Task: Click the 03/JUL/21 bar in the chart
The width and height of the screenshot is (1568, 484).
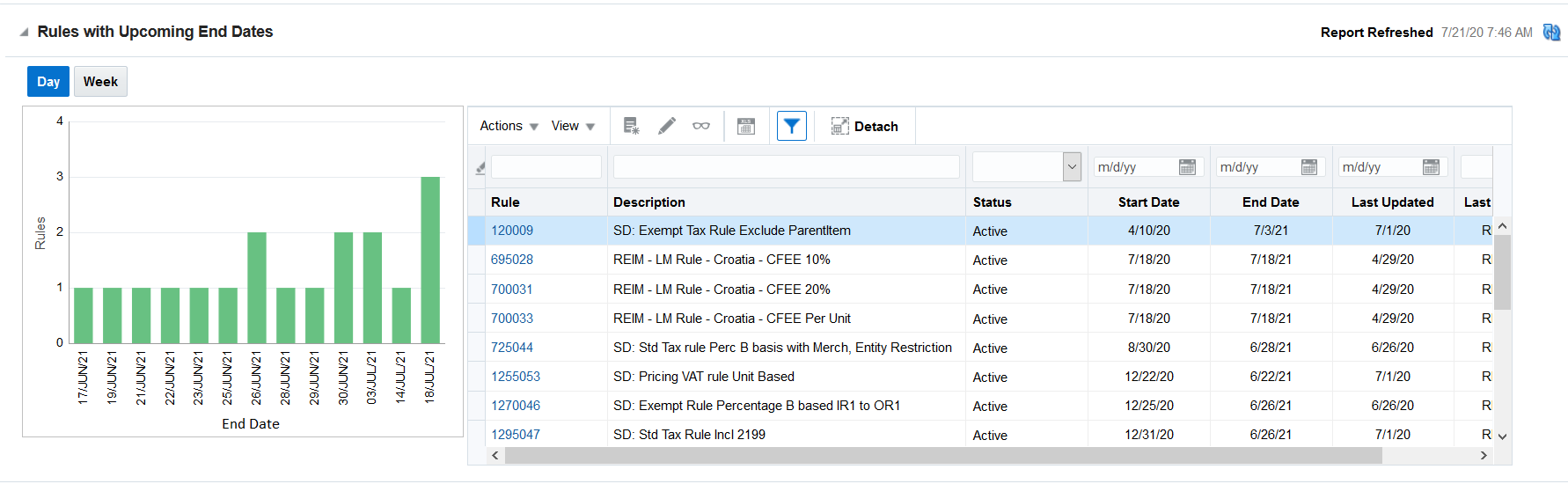Action: pyautogui.click(x=372, y=288)
